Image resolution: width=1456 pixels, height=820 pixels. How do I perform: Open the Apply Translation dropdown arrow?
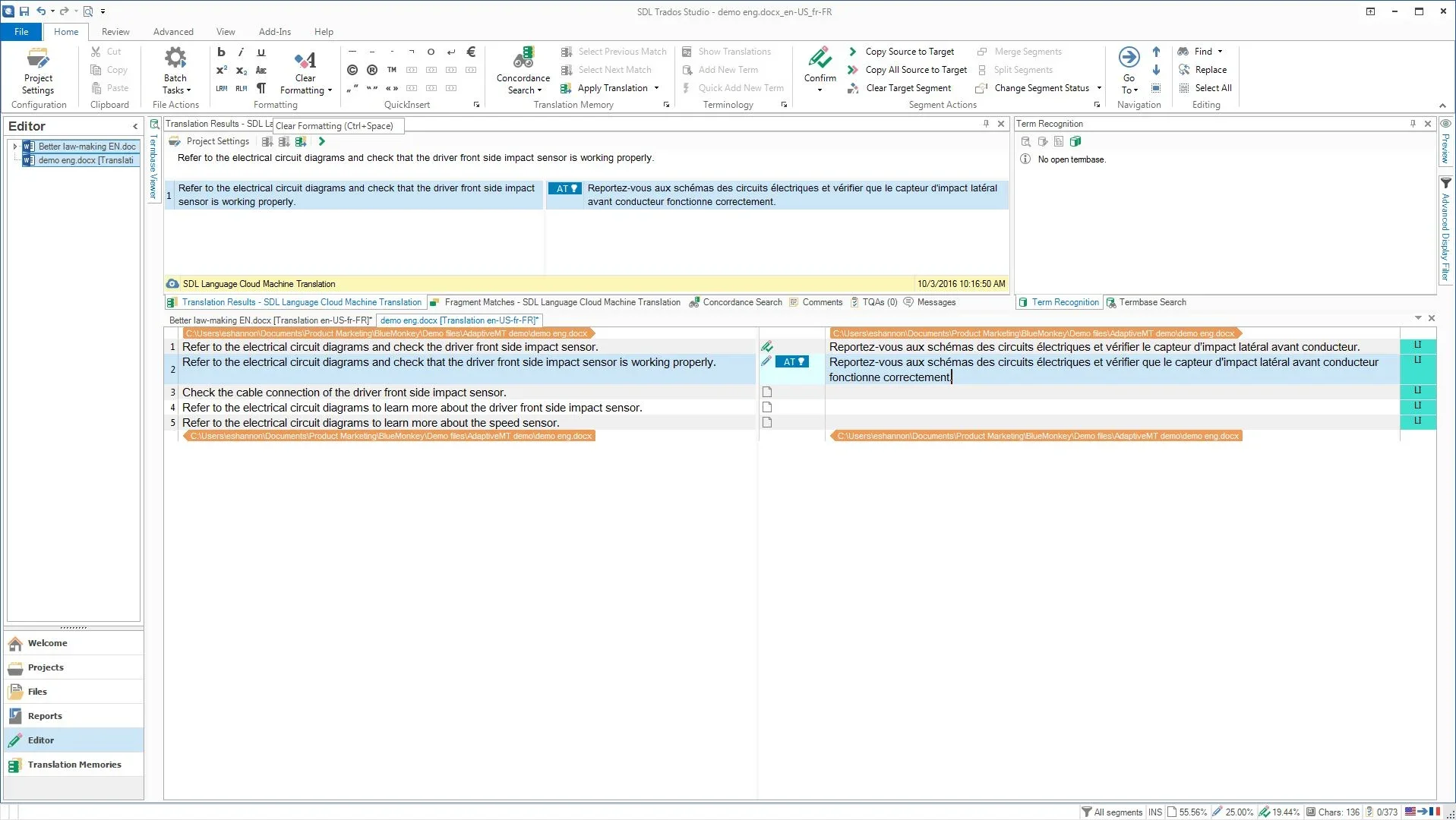coord(656,88)
